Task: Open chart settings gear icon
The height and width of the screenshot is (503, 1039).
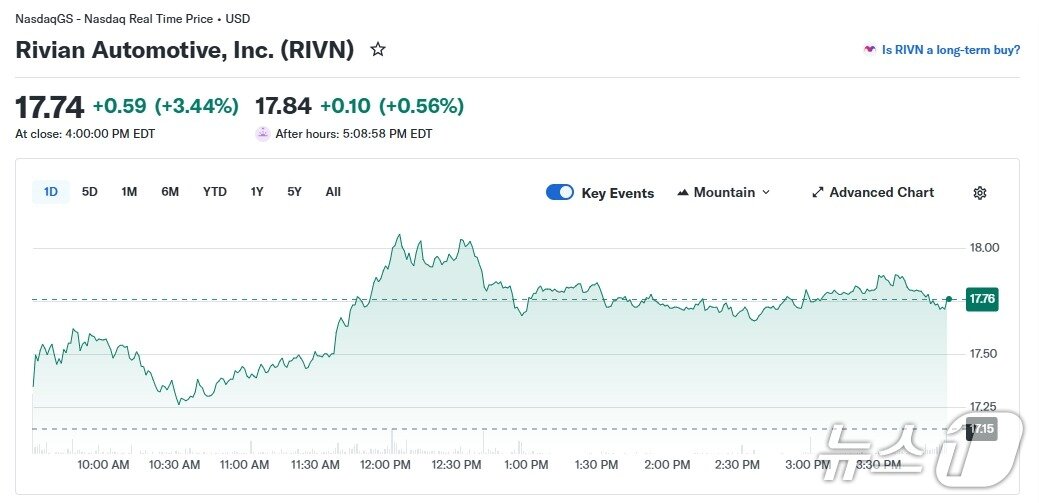Action: click(980, 193)
